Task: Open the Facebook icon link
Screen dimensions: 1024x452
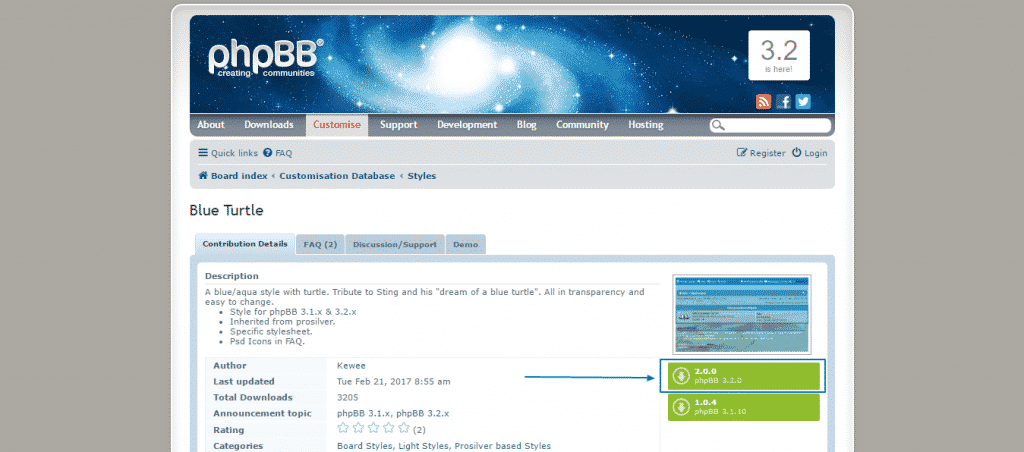Action: pos(783,101)
